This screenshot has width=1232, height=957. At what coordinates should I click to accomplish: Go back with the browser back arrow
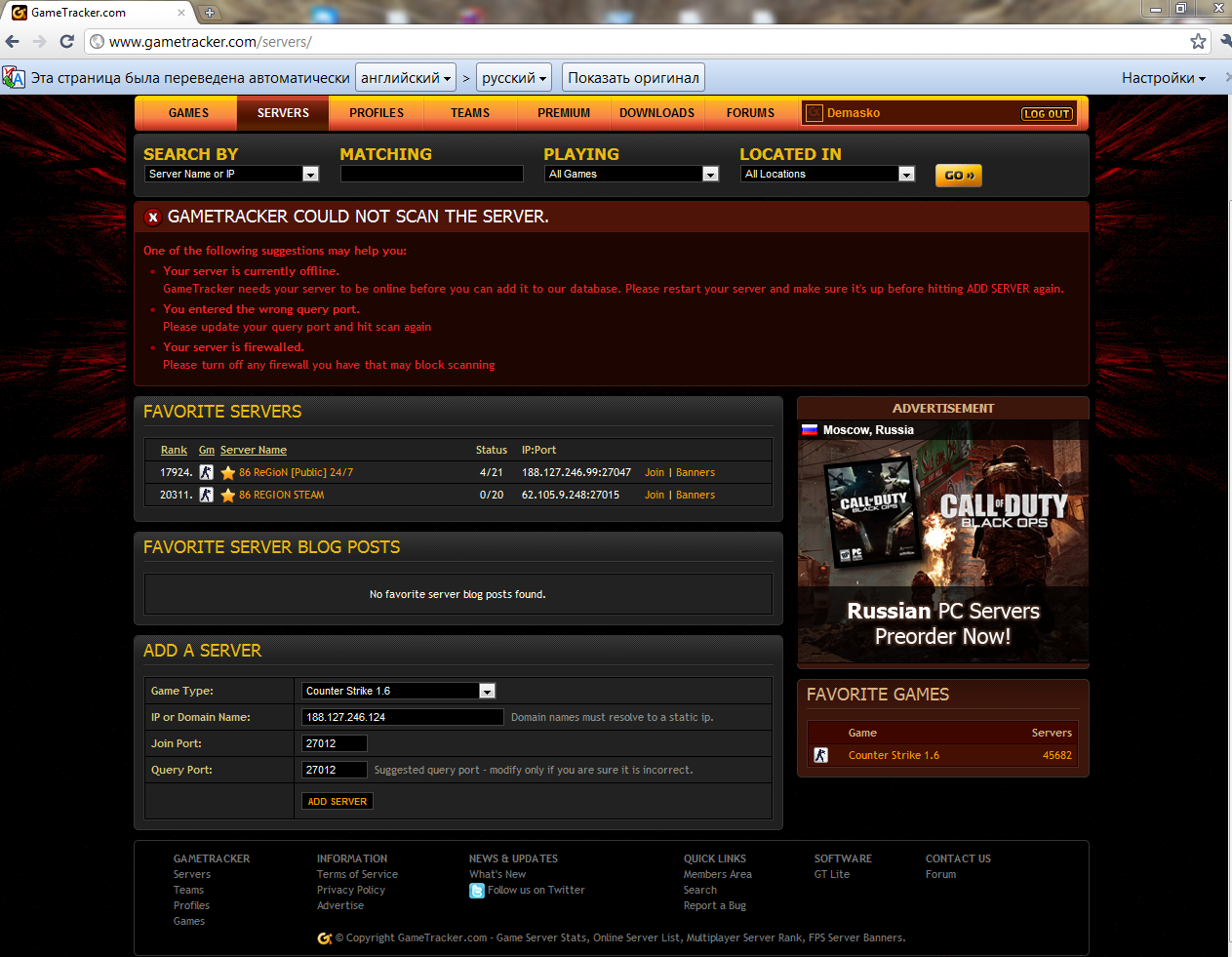point(13,41)
